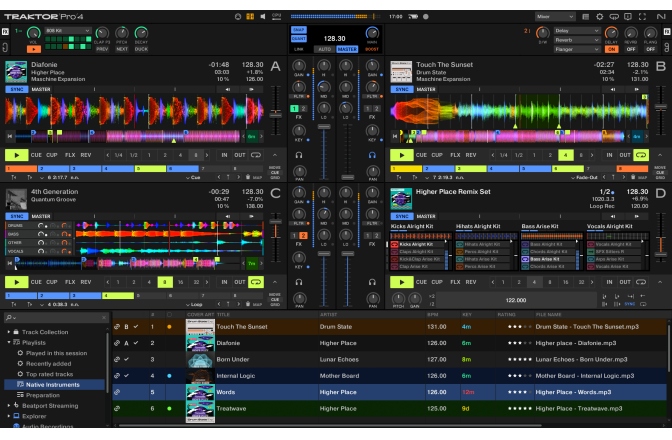Jump to track start on Deck A waveform
Image resolution: width=672 pixels, height=440 pixels.
[9, 136]
